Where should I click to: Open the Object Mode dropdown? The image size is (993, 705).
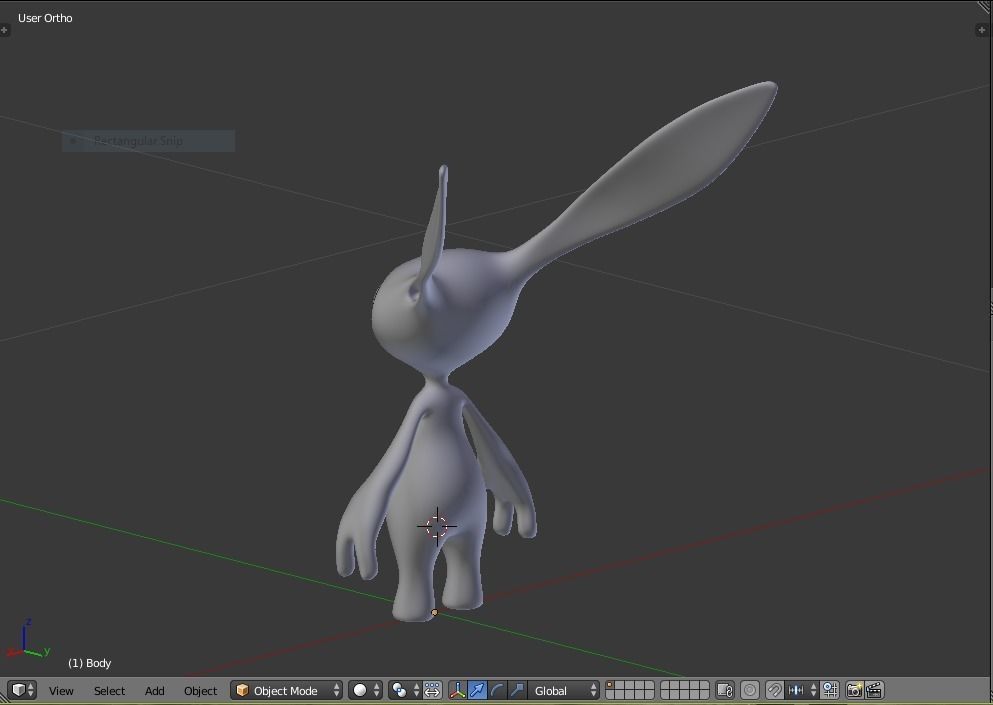(x=286, y=690)
